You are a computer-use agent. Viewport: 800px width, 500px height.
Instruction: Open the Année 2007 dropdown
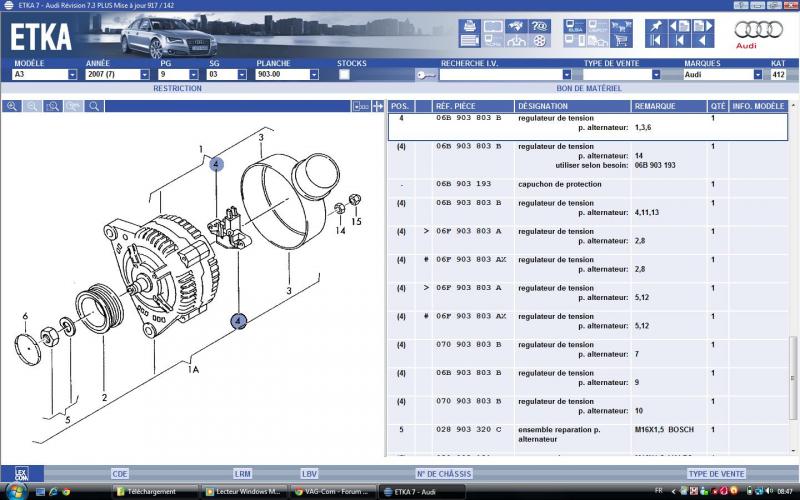145,74
